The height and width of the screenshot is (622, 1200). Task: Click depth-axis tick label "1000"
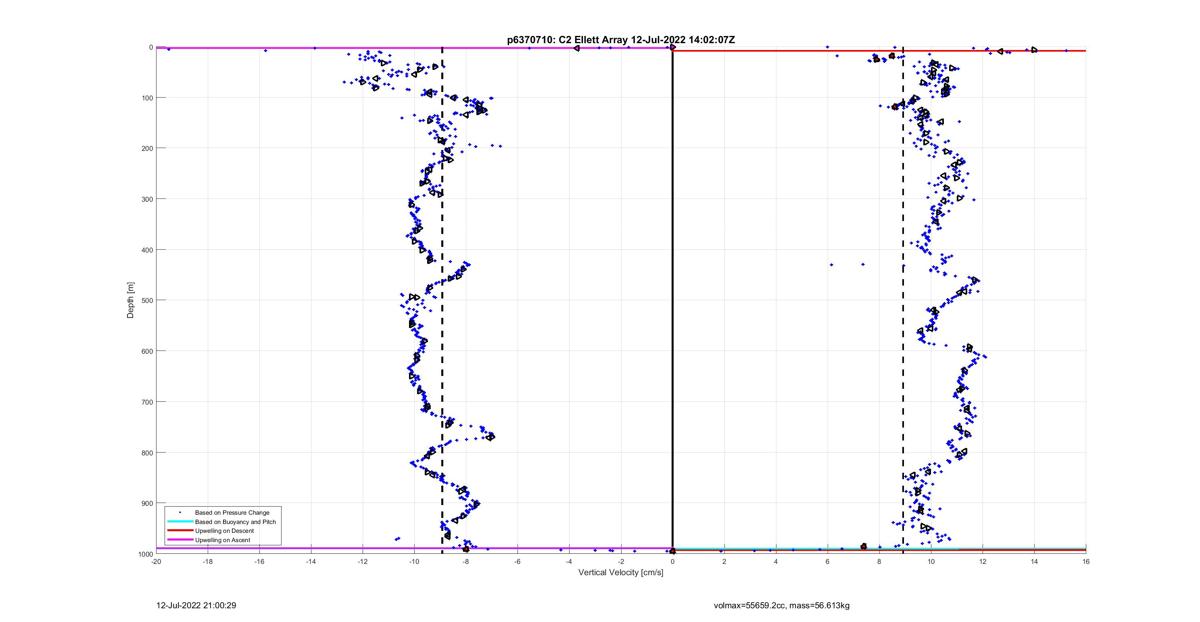click(144, 554)
